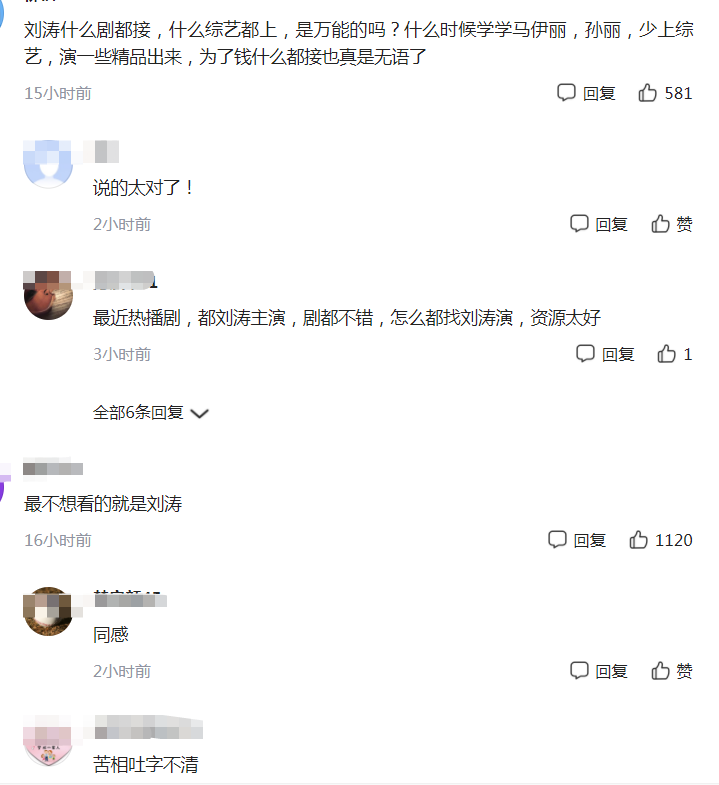Open avatar of "最近热播剧" commenter

pos(48,295)
